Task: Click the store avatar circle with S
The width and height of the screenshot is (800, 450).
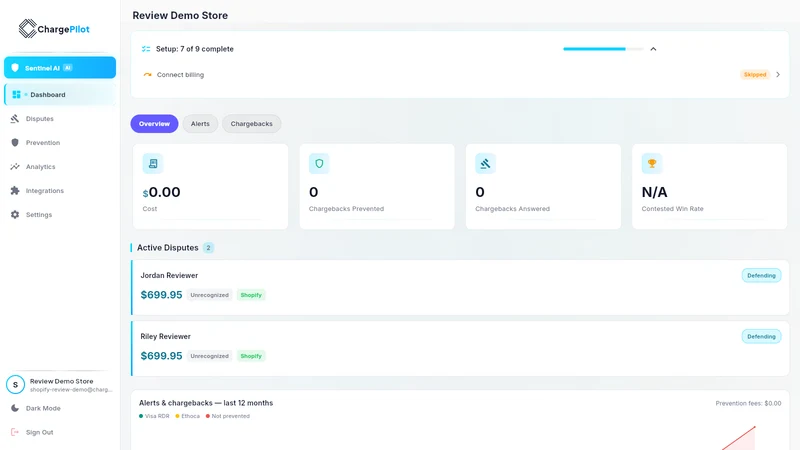Action: tap(15, 385)
